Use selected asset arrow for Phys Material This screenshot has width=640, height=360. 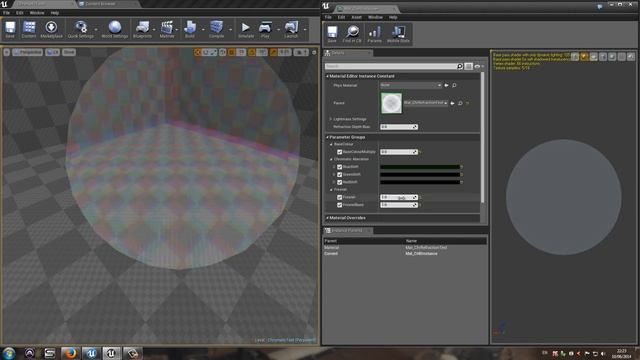(x=447, y=85)
